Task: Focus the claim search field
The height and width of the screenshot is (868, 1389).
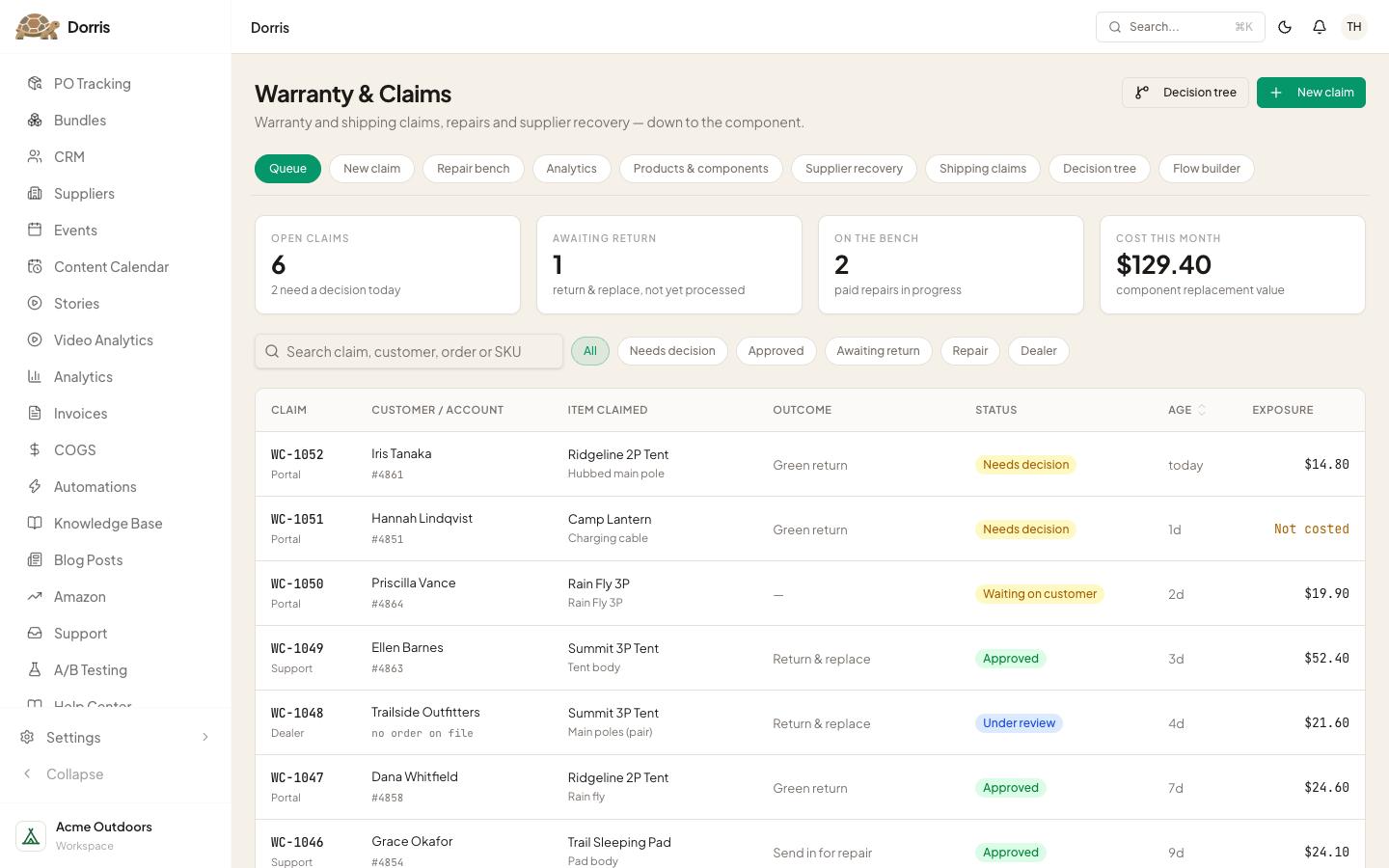Action: pos(409,351)
